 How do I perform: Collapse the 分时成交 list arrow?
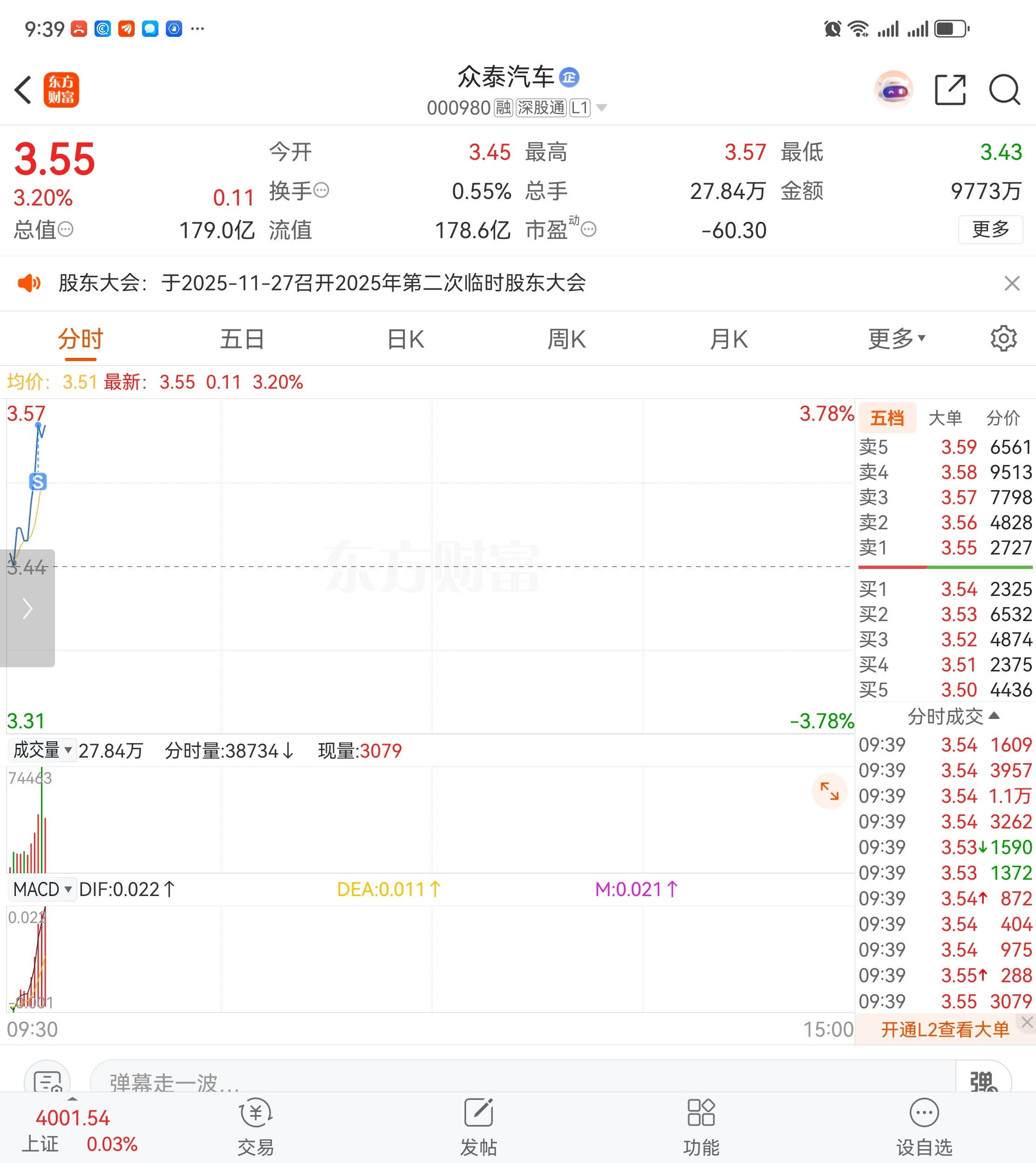[x=994, y=716]
